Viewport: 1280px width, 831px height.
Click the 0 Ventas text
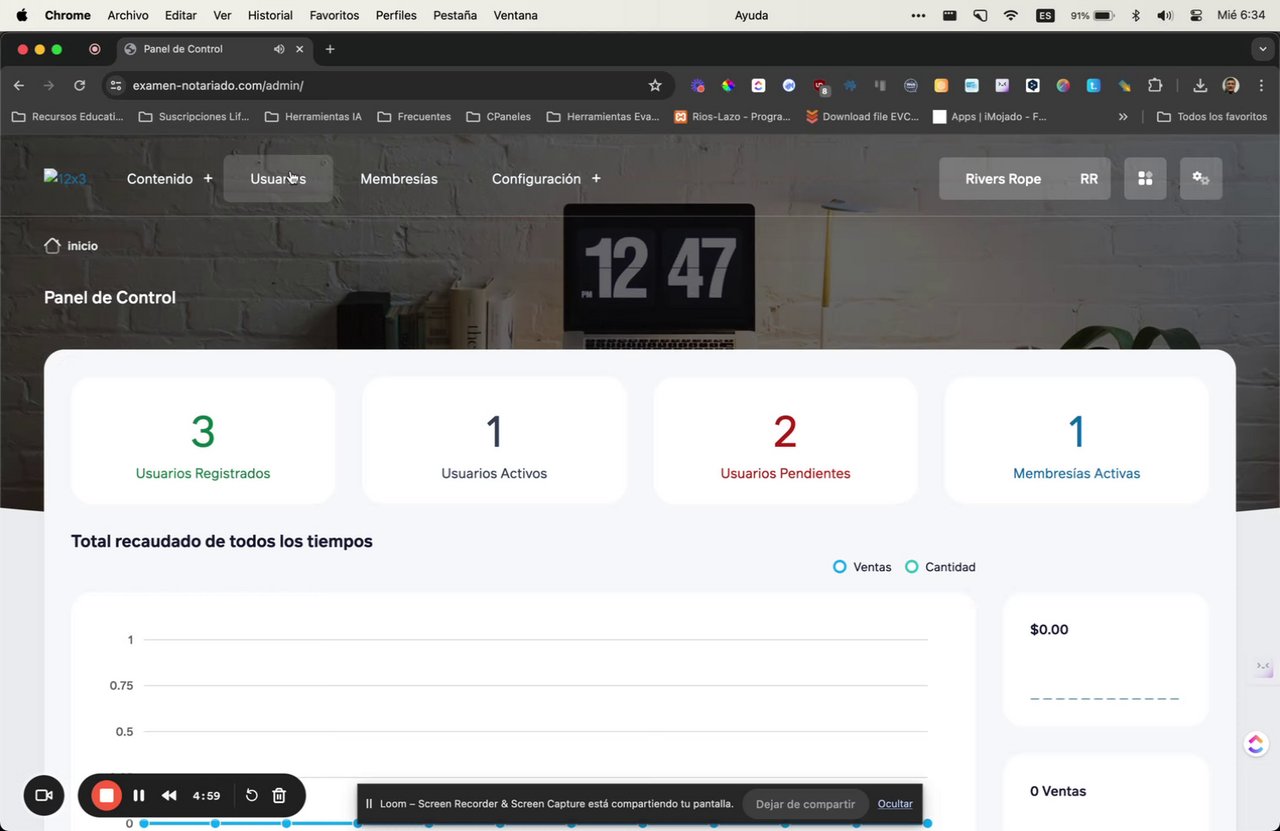click(x=1058, y=791)
